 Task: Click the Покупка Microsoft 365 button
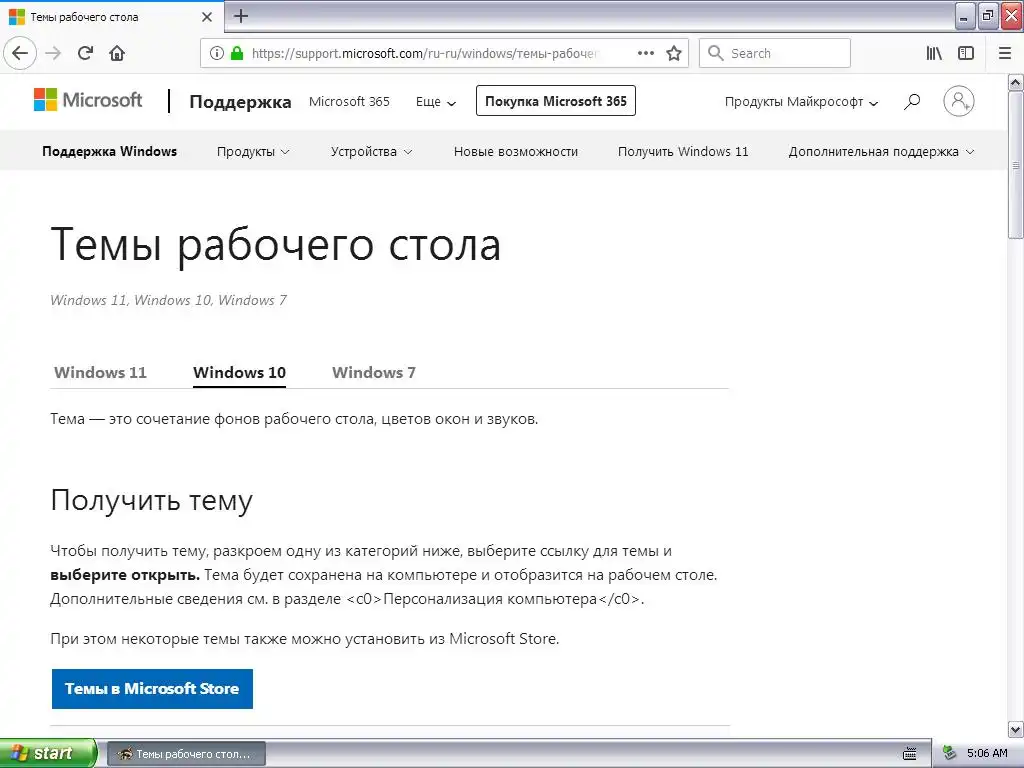(556, 101)
